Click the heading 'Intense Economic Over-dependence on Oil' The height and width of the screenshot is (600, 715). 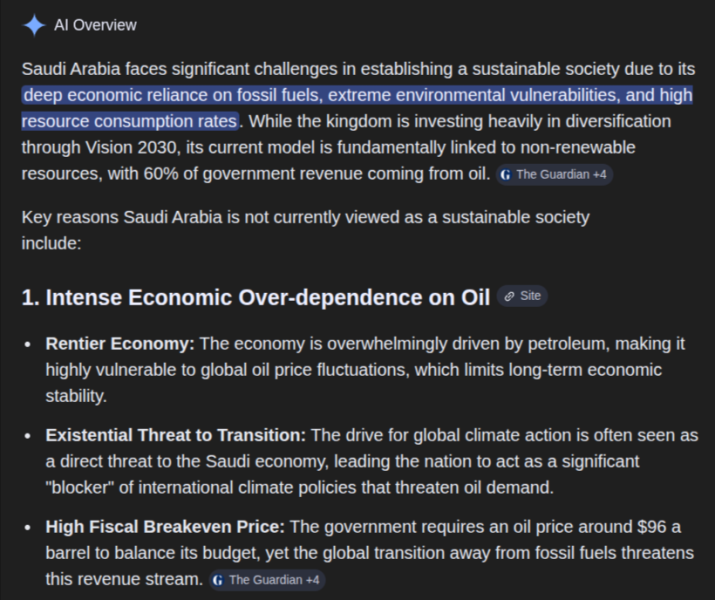coord(268,297)
